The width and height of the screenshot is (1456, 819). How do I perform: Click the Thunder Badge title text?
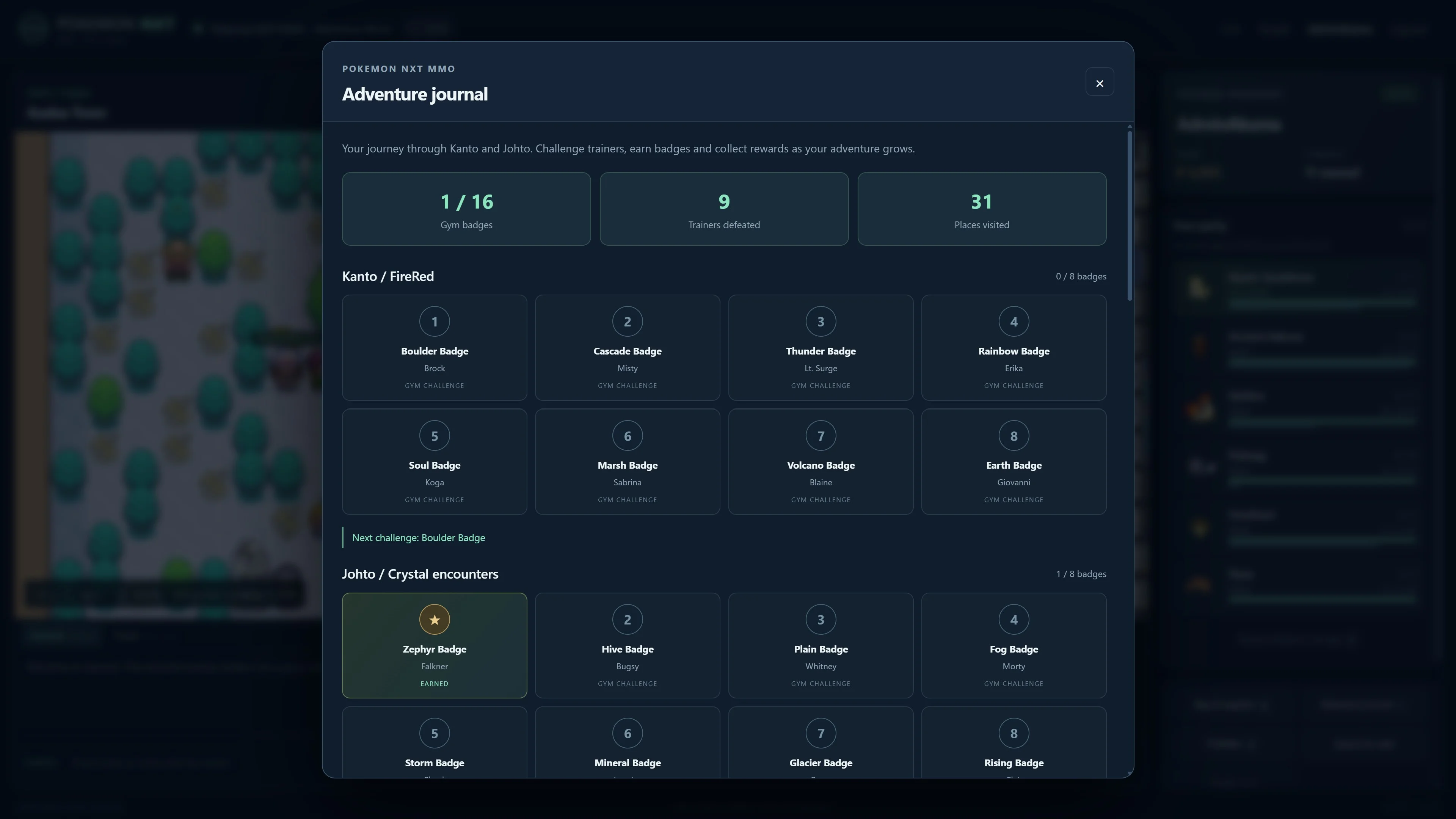[821, 351]
